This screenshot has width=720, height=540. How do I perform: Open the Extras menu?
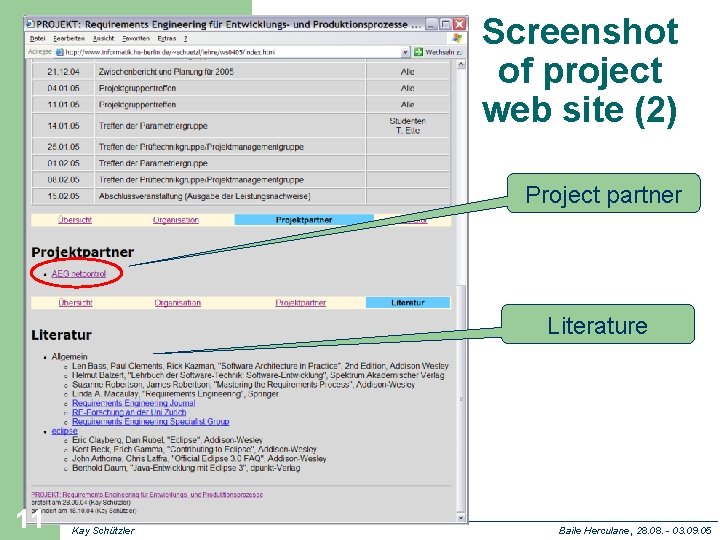167,39
